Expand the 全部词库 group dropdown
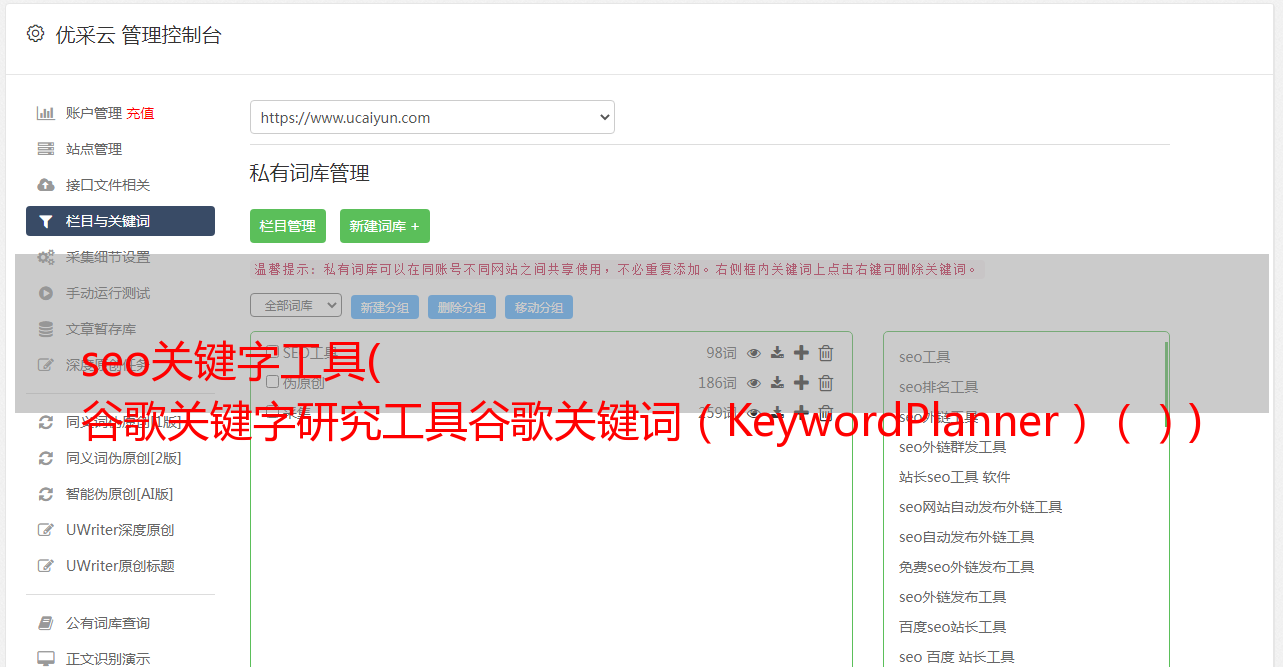This screenshot has width=1283, height=667. tap(296, 306)
